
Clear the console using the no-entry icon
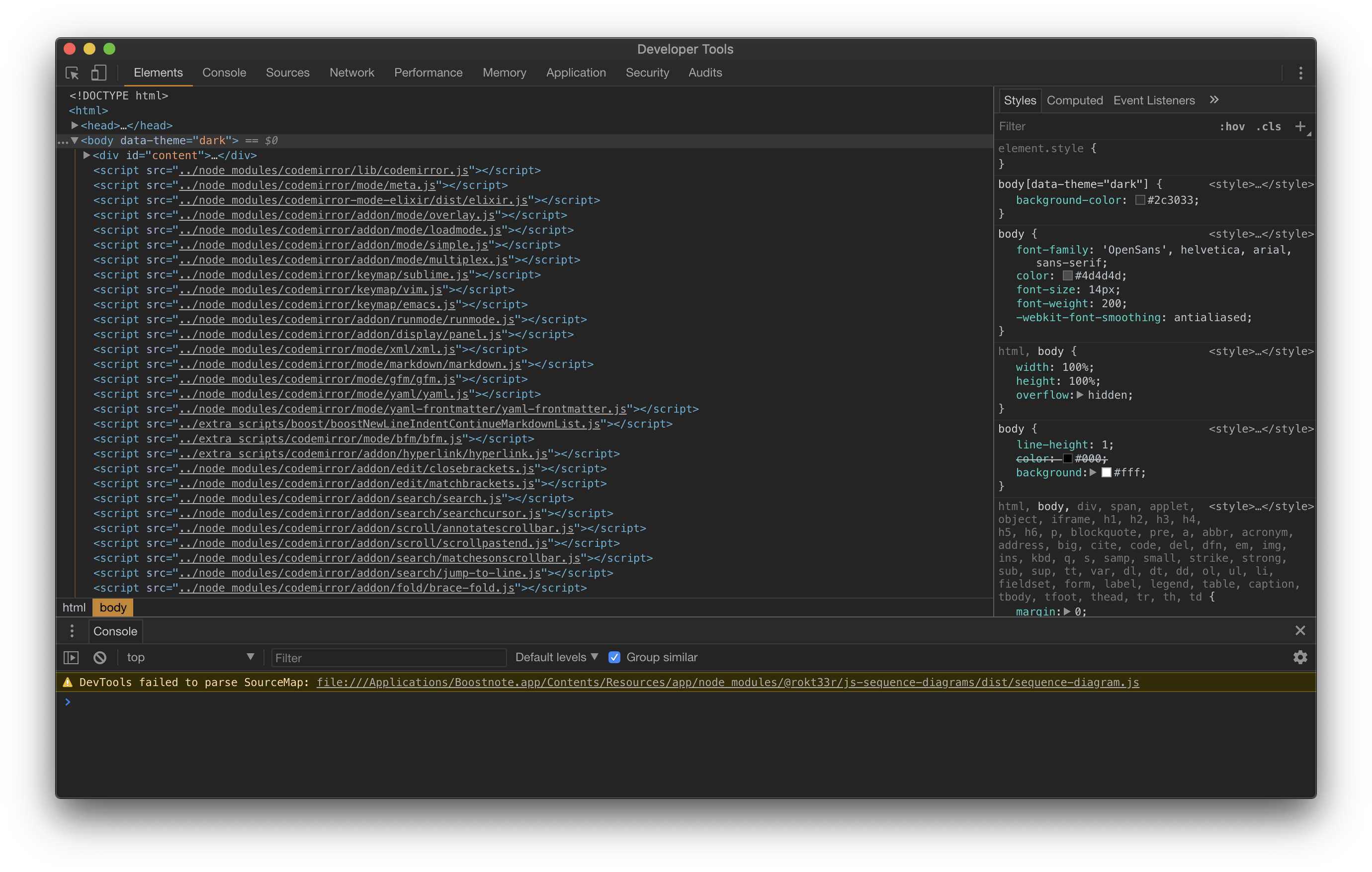(x=100, y=657)
